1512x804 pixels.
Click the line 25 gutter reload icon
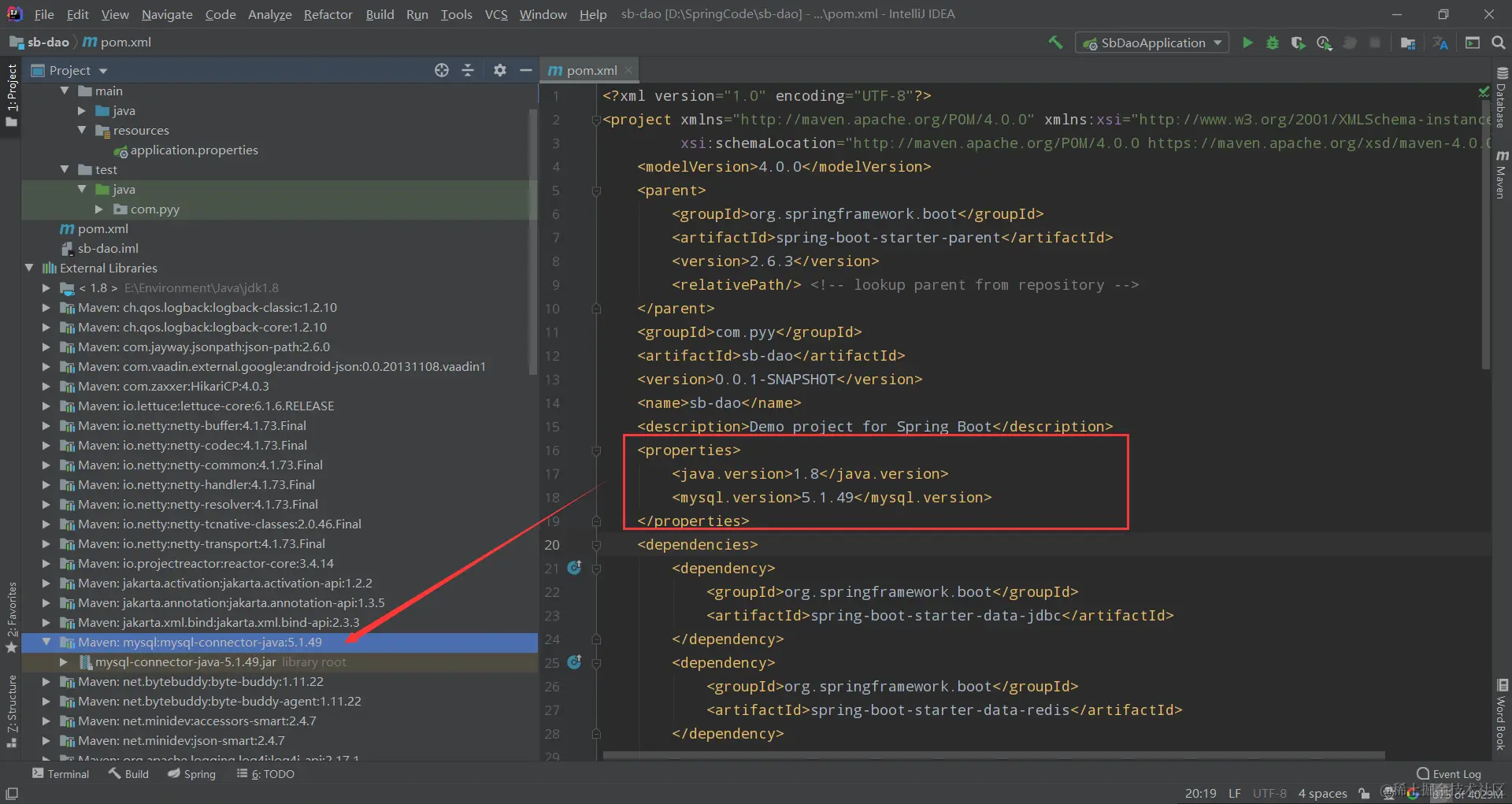tap(575, 662)
